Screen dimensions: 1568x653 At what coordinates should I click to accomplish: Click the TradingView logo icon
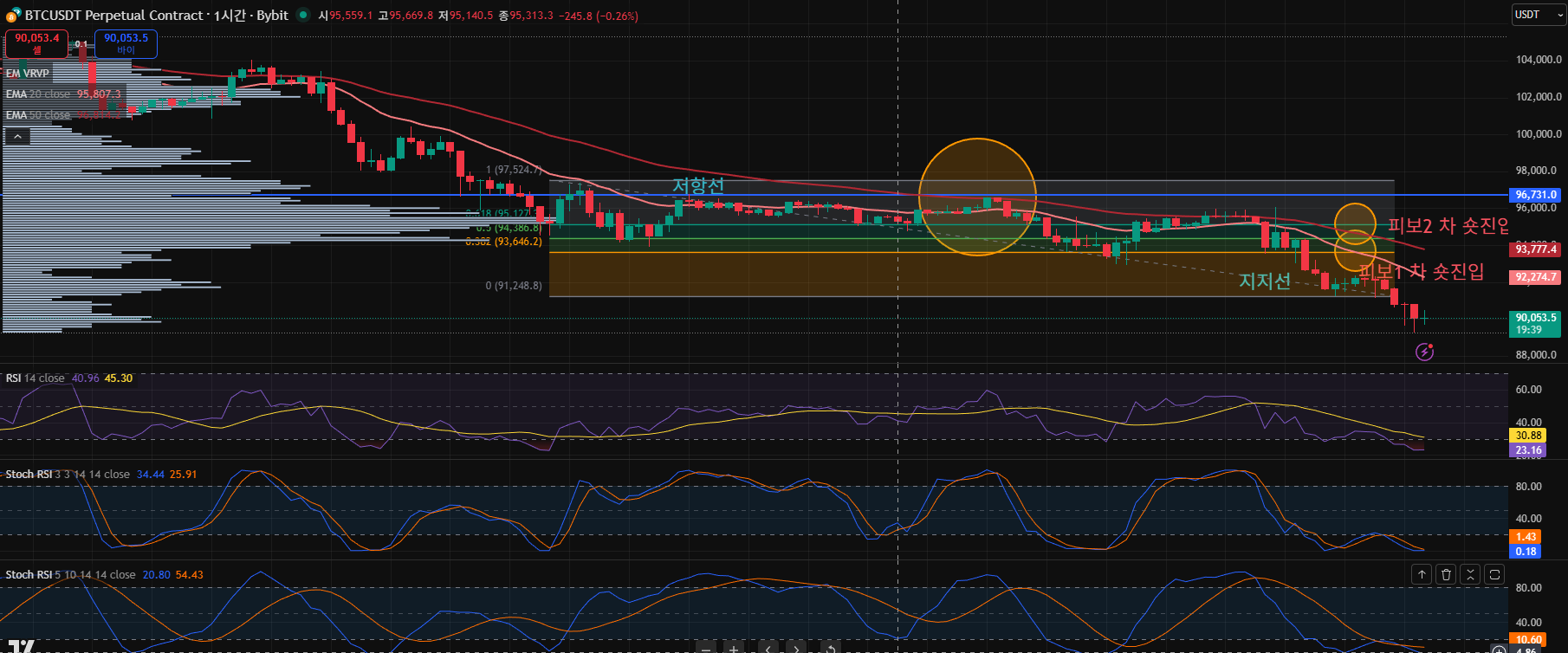22,646
